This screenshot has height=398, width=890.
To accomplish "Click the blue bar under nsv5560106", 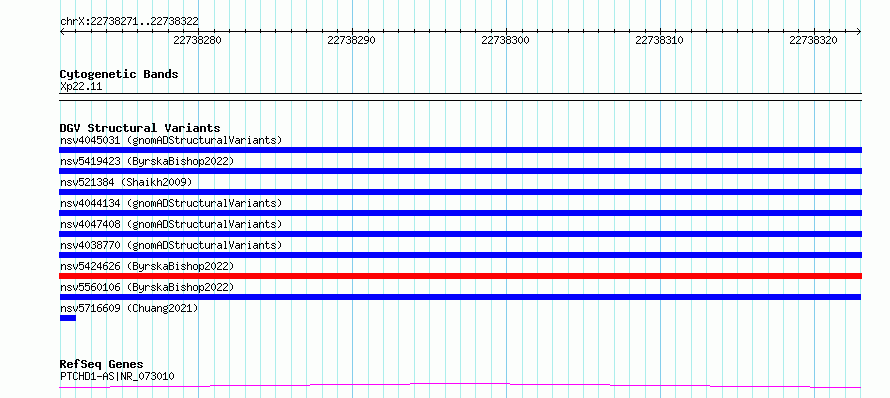I will (460, 297).
